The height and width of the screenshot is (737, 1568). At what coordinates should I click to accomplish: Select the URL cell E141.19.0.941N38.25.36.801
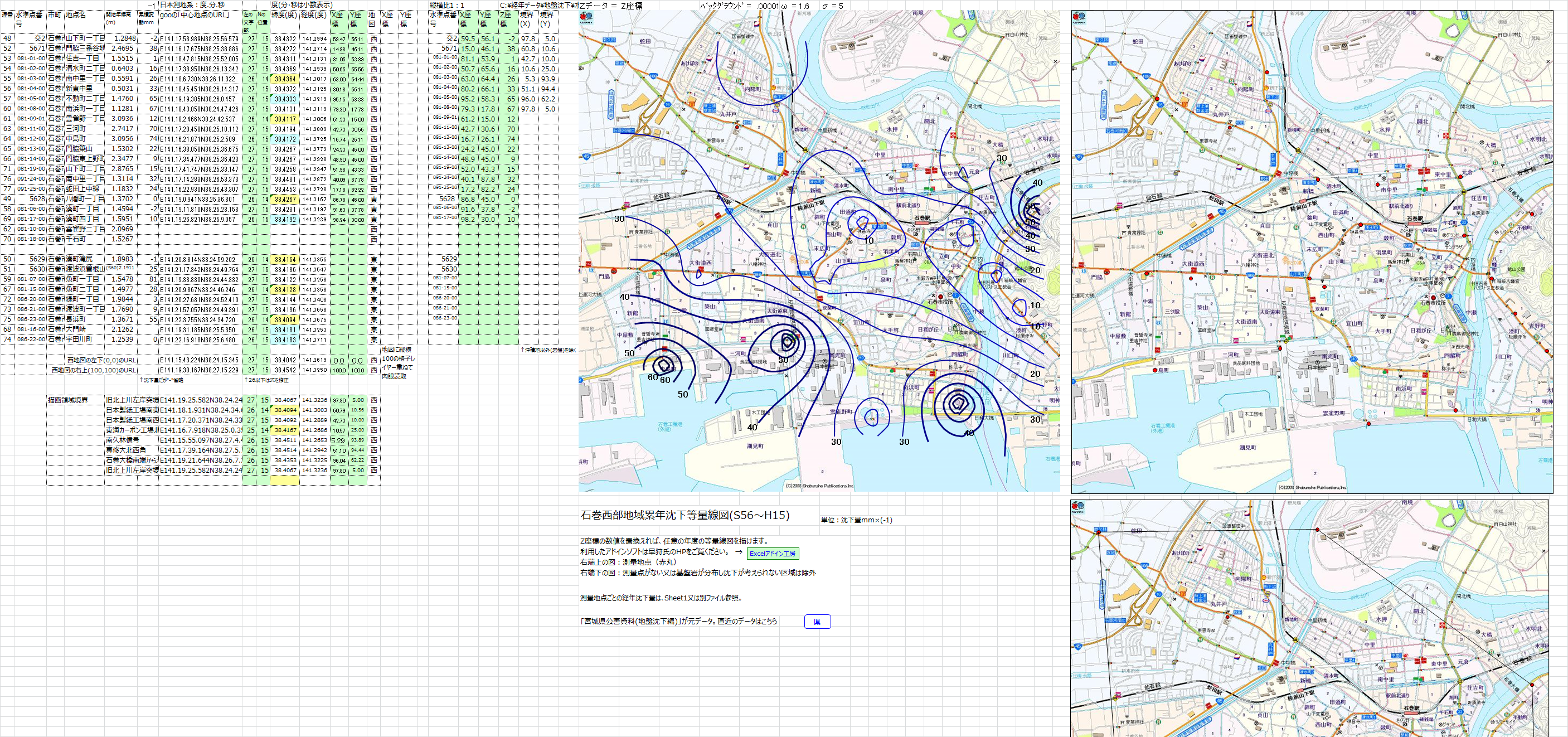pos(200,199)
